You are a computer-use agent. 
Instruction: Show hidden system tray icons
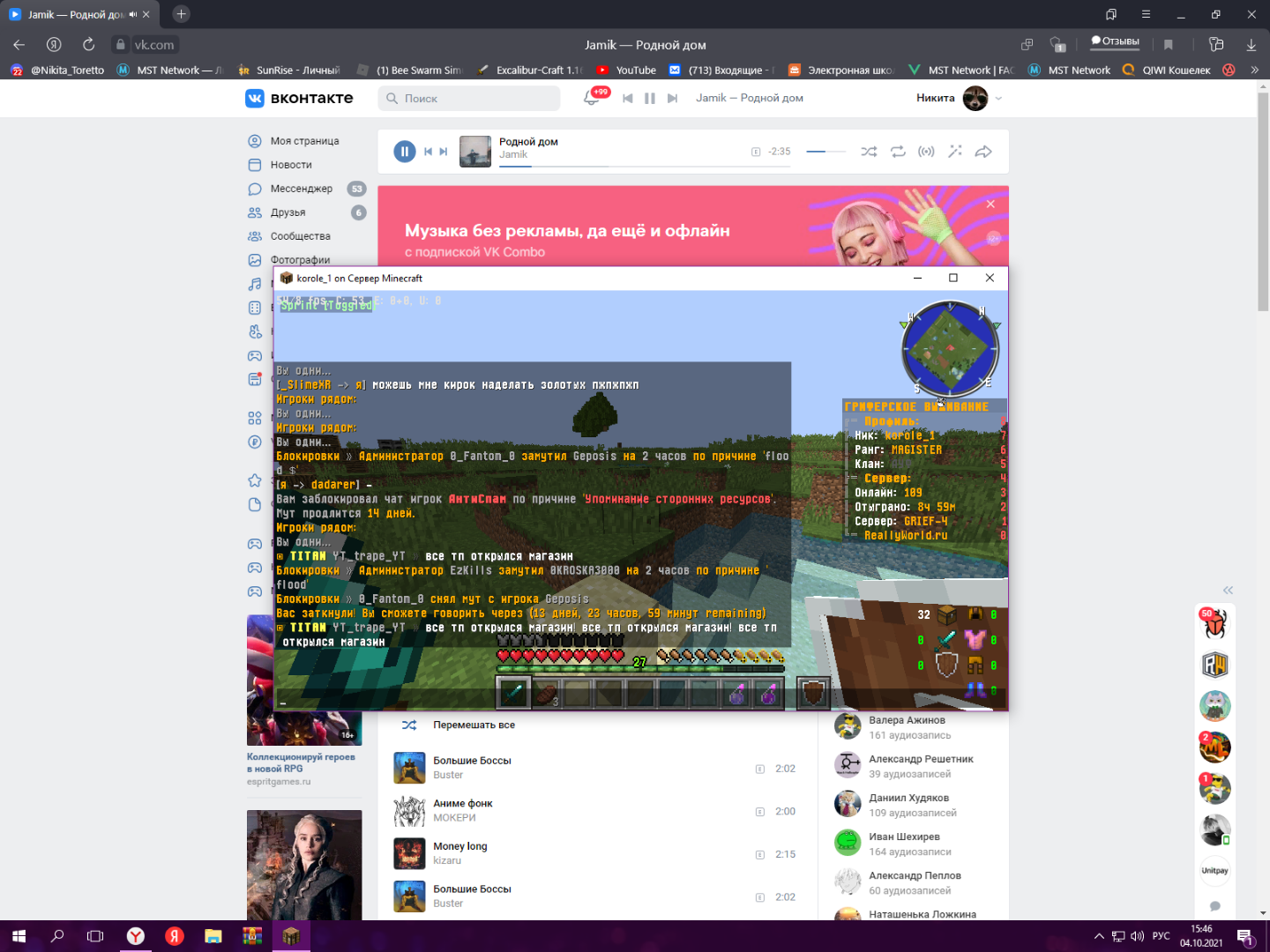click(1099, 936)
